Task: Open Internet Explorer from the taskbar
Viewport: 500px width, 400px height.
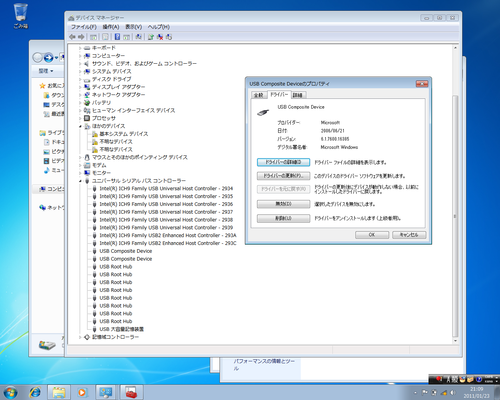Action: 35,393
